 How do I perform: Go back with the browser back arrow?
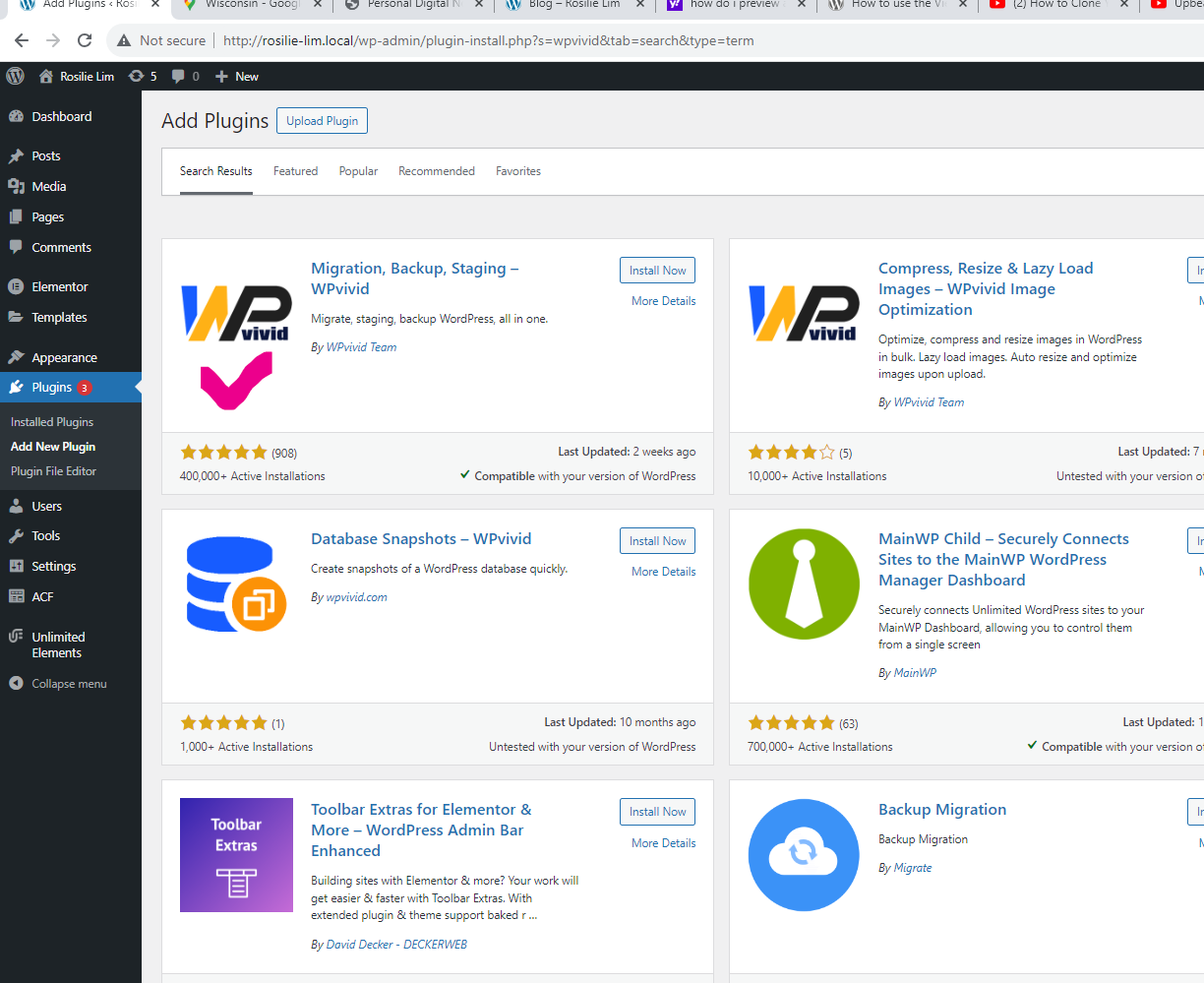coord(22,40)
